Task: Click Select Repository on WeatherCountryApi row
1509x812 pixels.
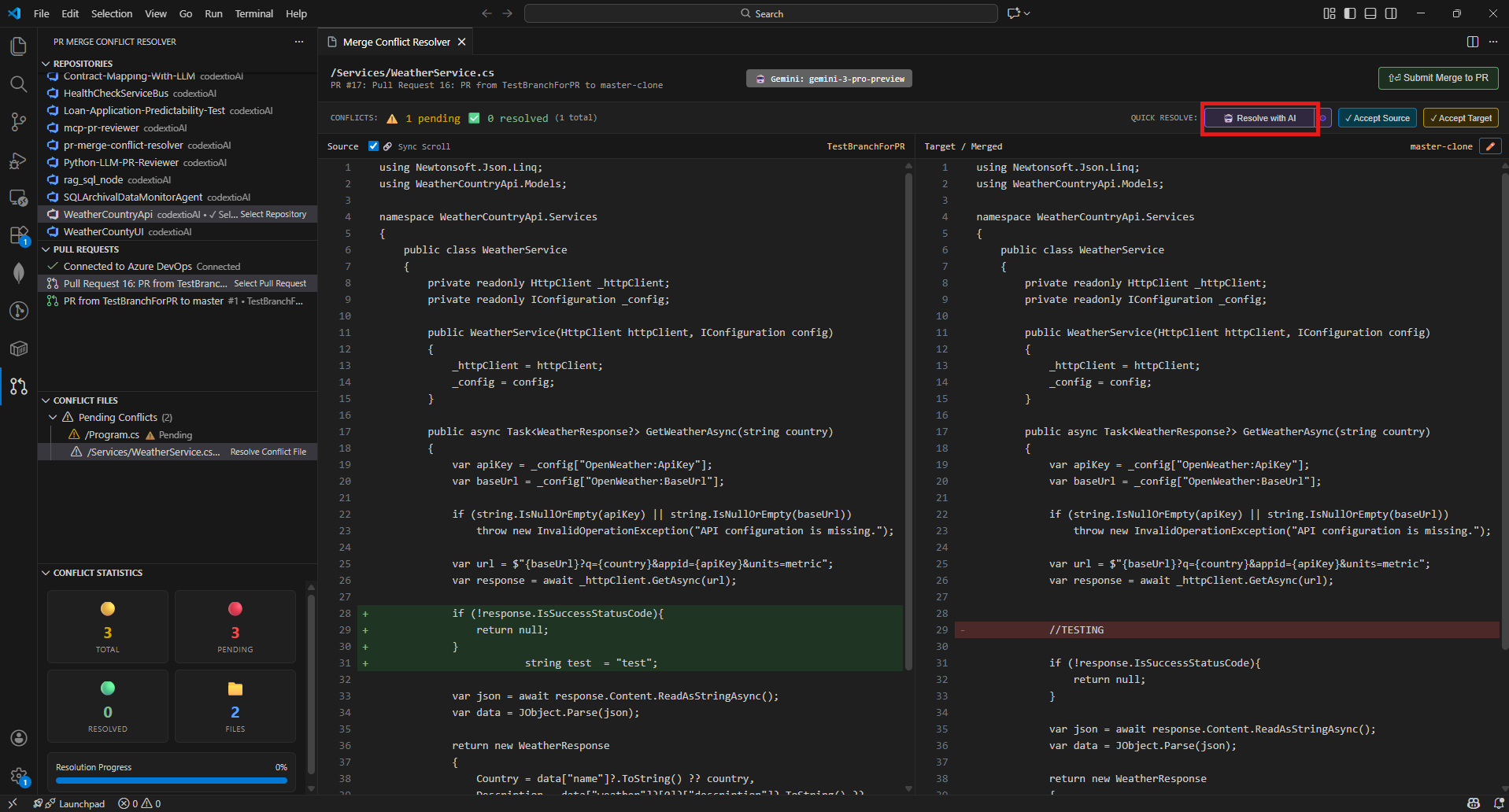Action: coord(273,214)
